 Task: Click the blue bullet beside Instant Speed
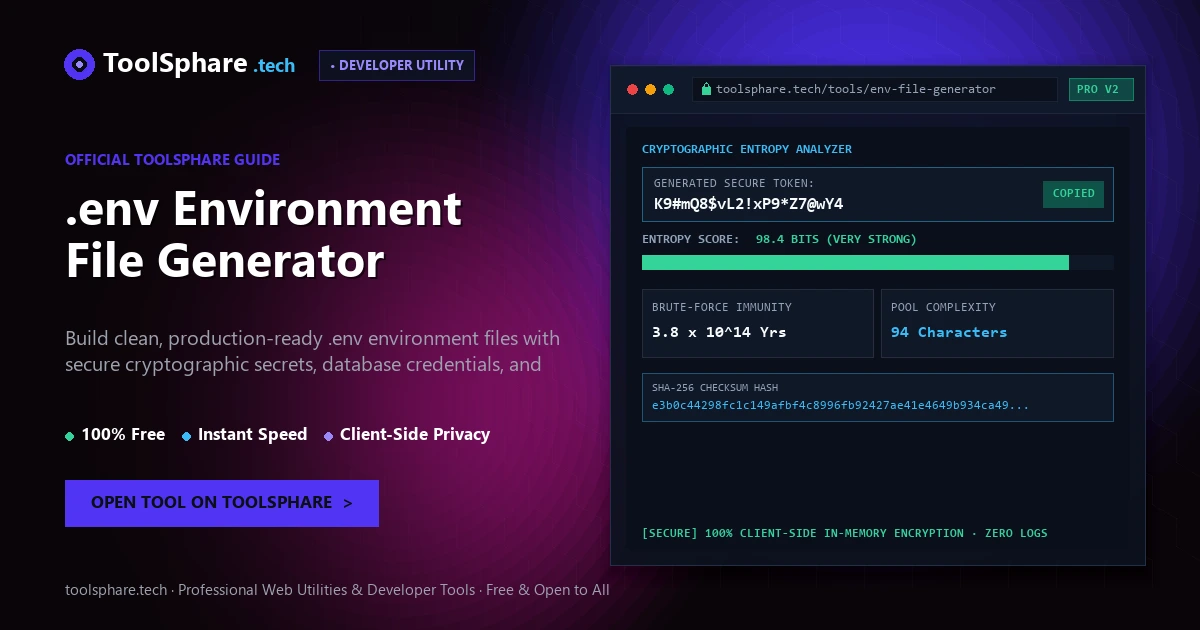tap(187, 436)
